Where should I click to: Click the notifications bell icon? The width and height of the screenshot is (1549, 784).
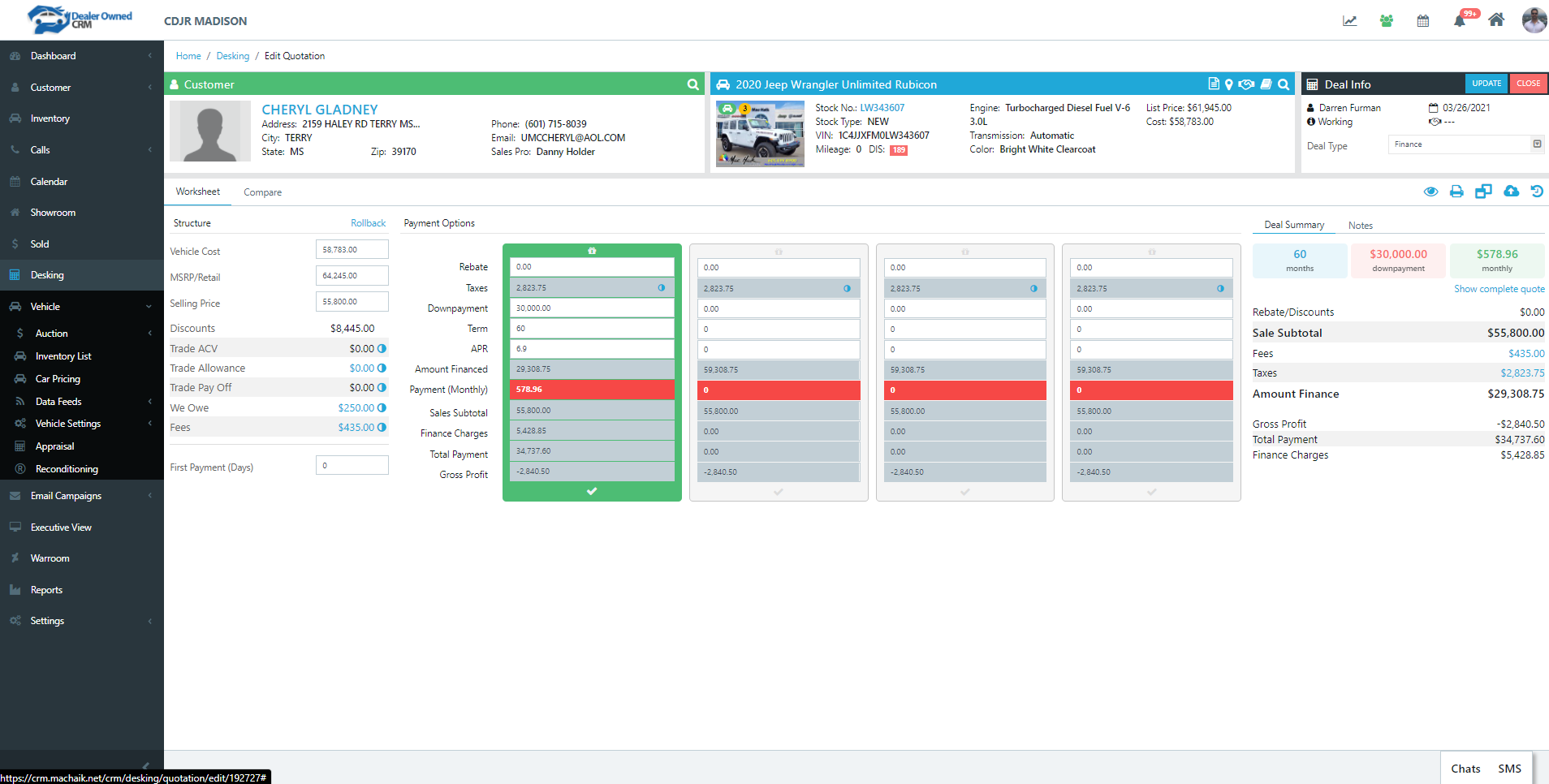tap(1459, 21)
